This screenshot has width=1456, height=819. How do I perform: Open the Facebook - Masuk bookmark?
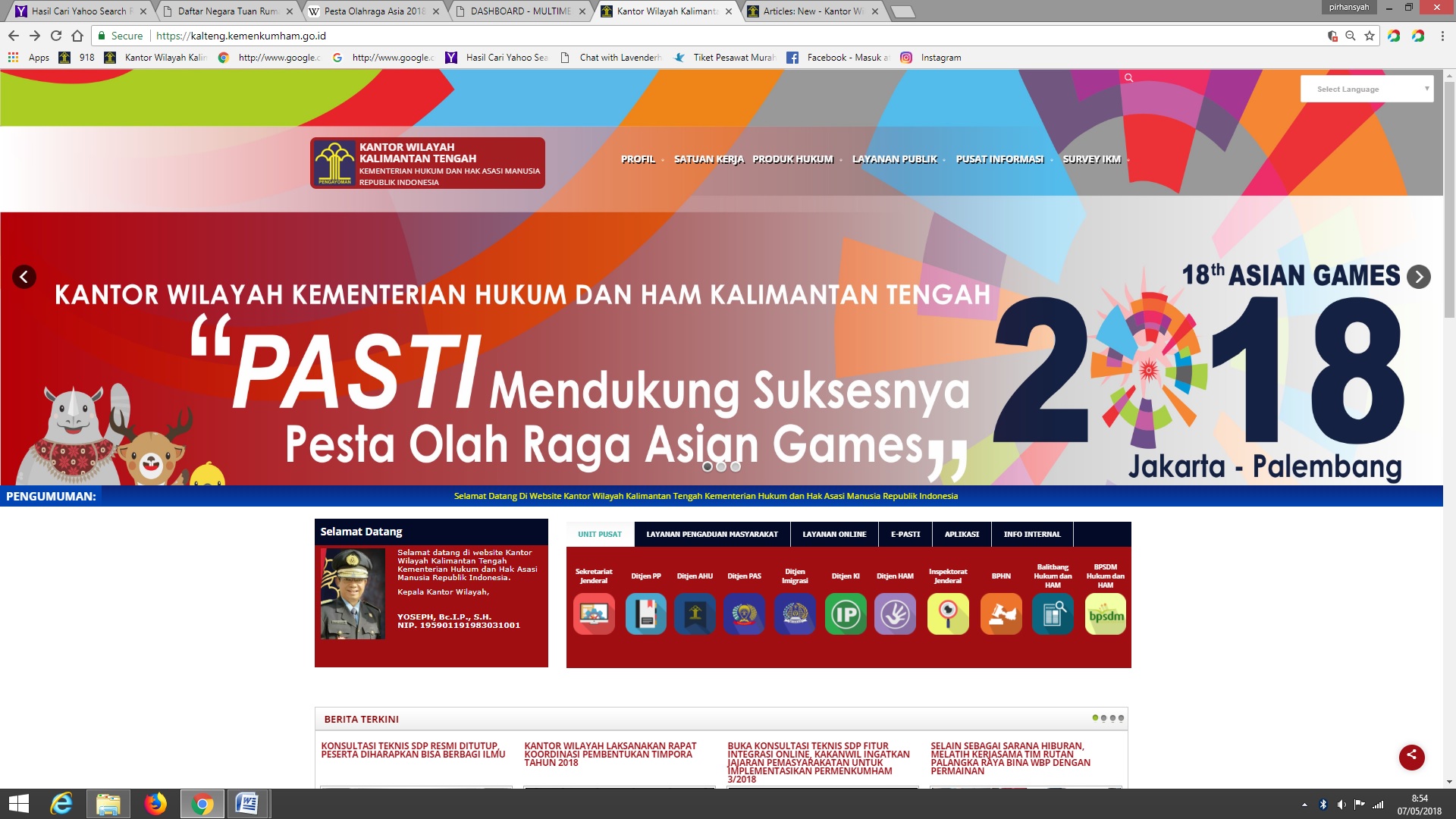point(837,58)
